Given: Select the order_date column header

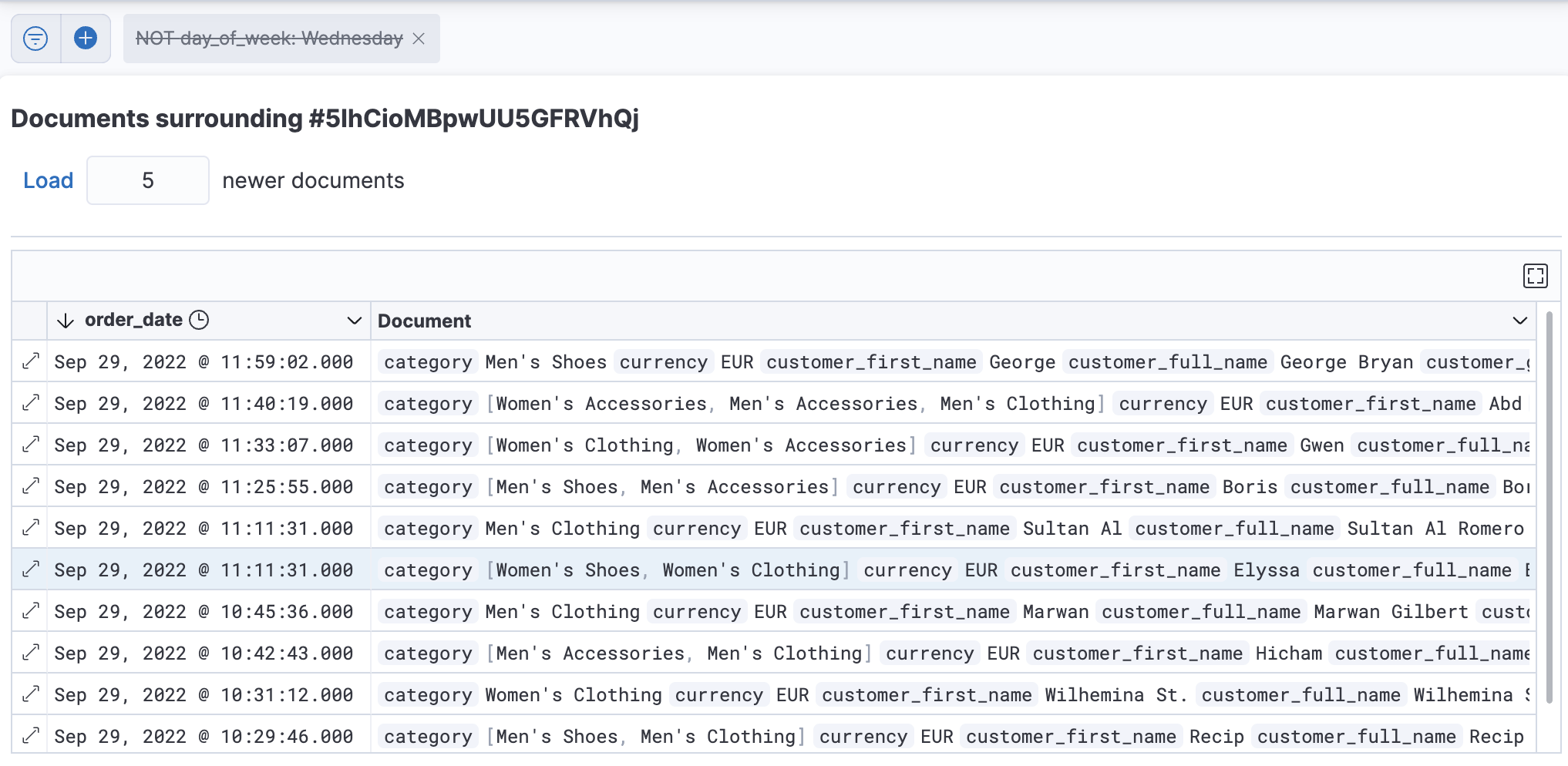Looking at the screenshot, I should click(x=135, y=320).
